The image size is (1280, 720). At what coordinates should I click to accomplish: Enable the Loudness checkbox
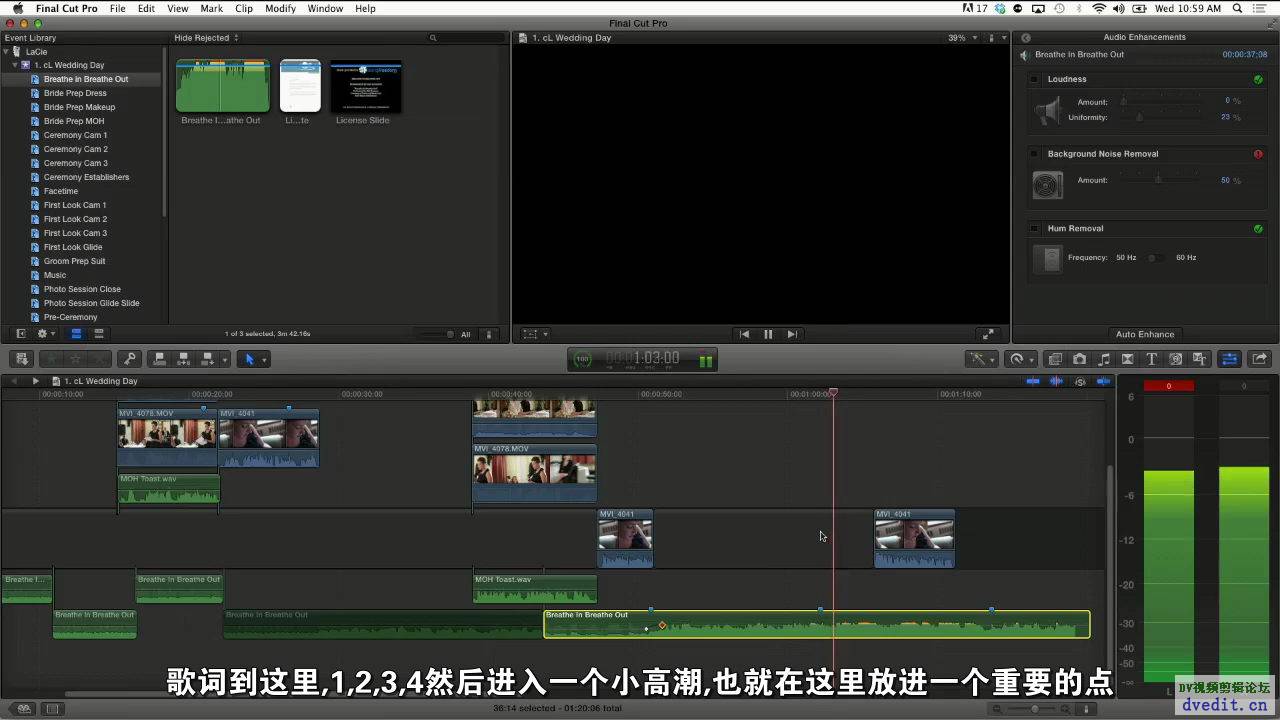[x=1034, y=79]
